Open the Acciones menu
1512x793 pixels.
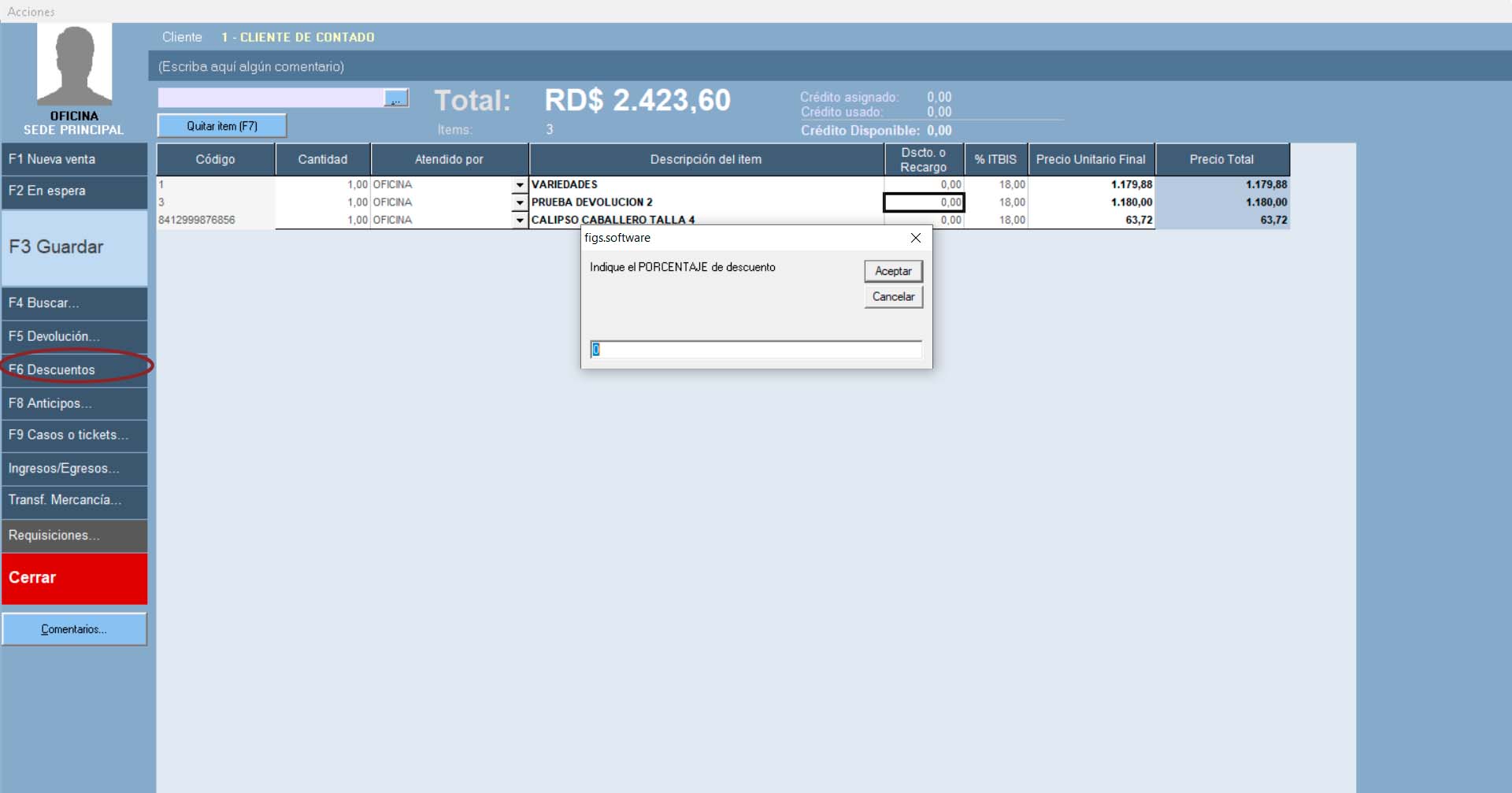(31, 12)
